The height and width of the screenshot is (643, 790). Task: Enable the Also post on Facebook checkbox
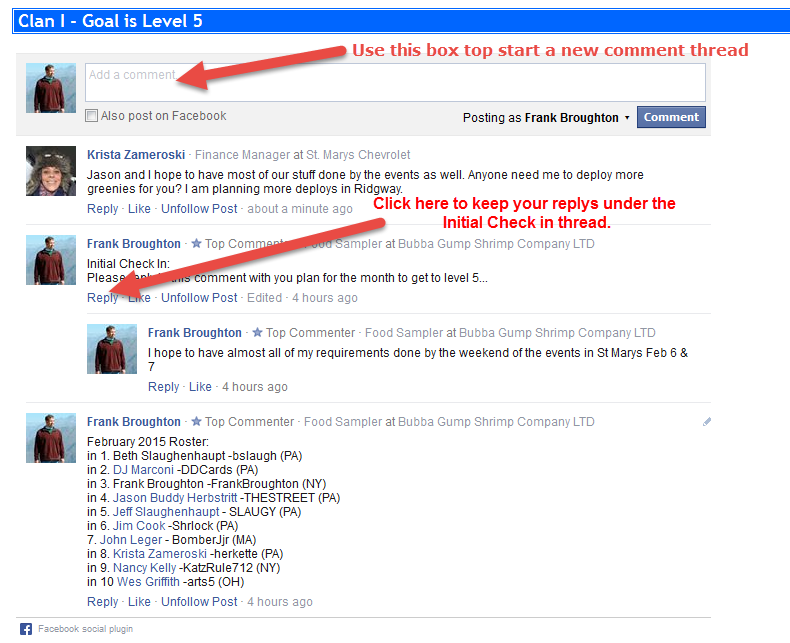coord(91,116)
